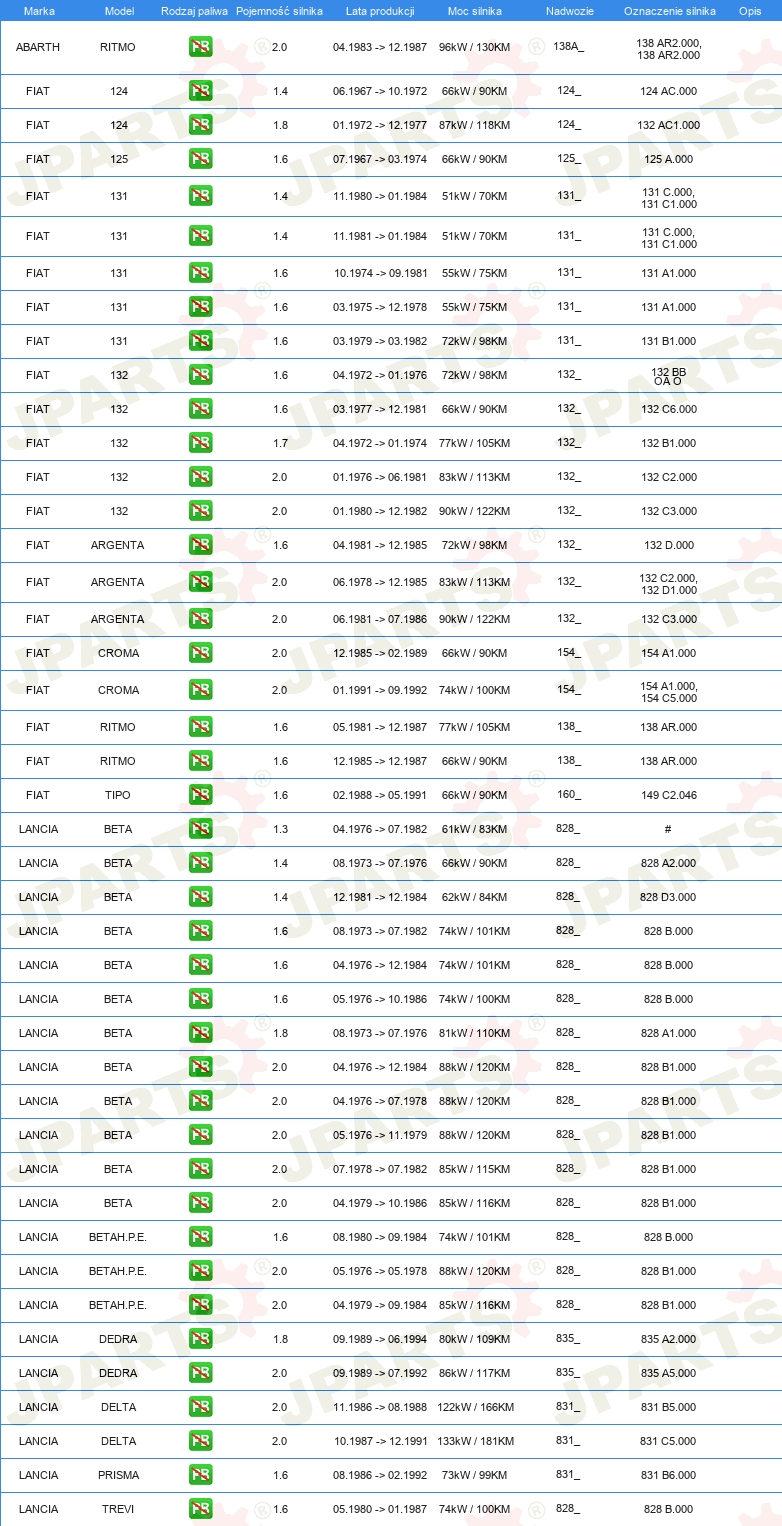Click the Lata produkcji column header

(x=380, y=10)
